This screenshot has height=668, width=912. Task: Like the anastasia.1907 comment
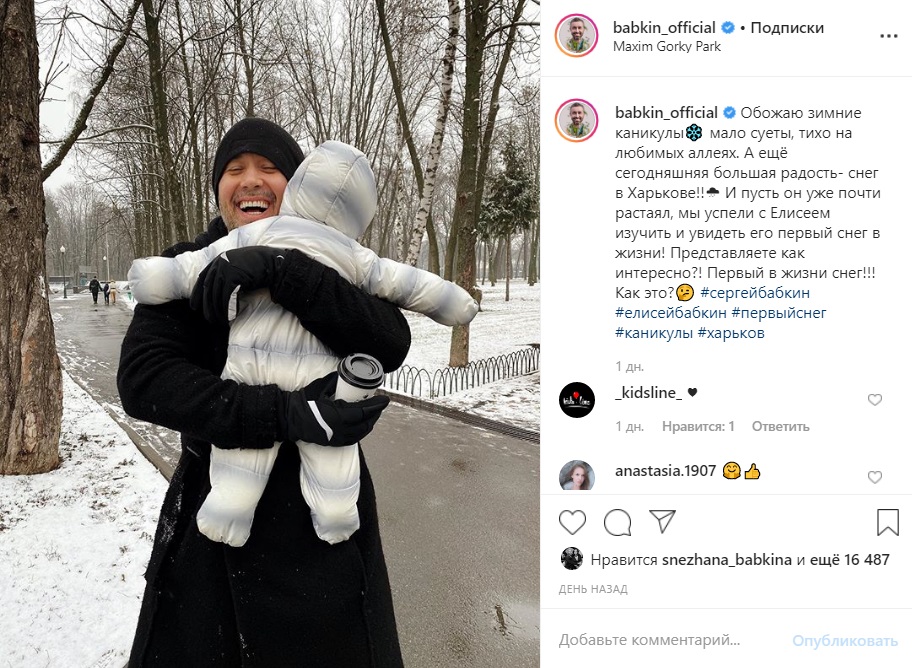pyautogui.click(x=875, y=477)
